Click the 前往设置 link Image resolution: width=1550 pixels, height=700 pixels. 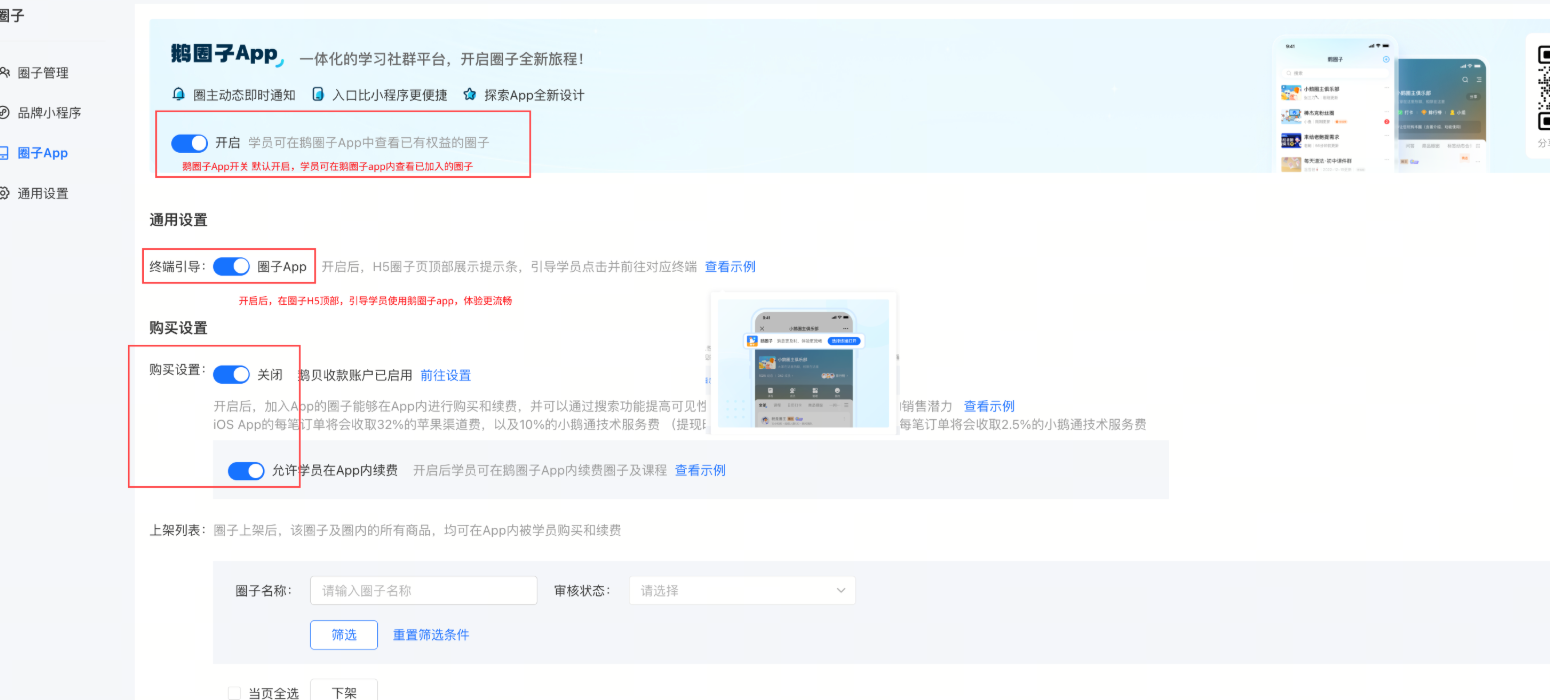(444, 374)
